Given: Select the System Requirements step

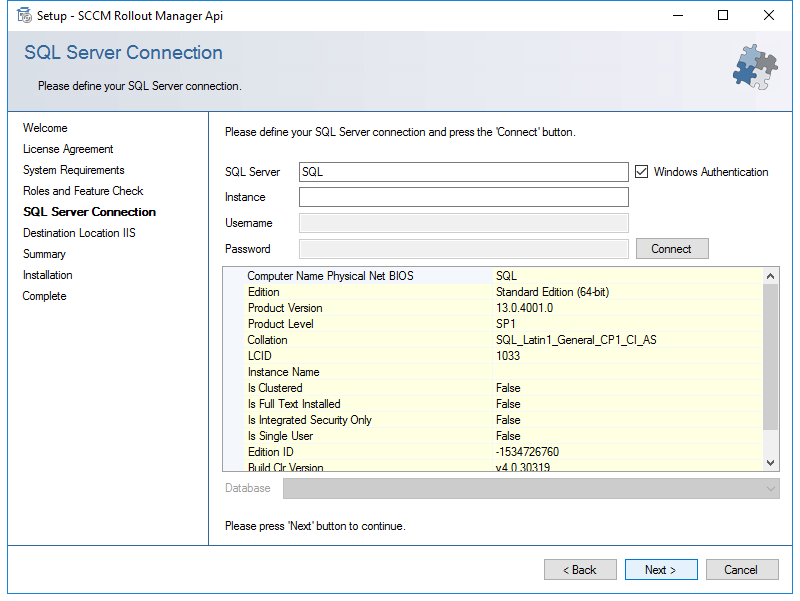Looking at the screenshot, I should [x=73, y=170].
